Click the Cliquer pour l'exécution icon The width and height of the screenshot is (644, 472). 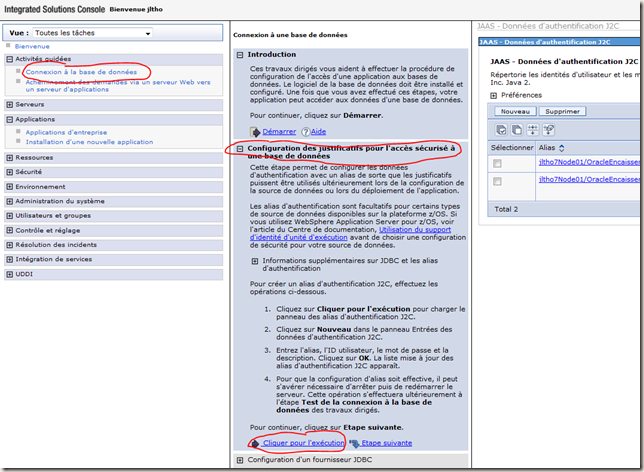point(255,443)
